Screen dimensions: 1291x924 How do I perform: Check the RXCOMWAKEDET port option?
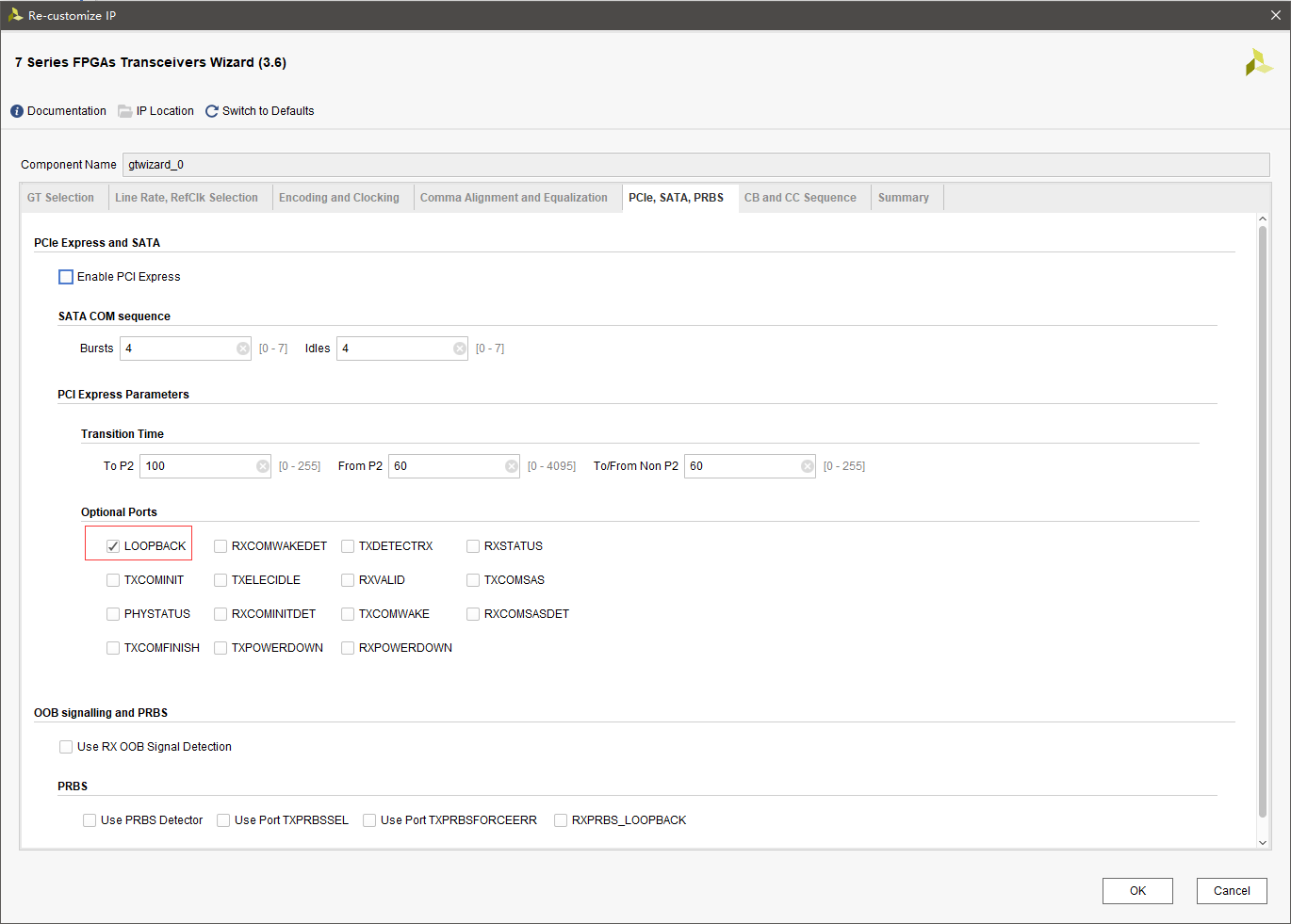pyautogui.click(x=221, y=546)
